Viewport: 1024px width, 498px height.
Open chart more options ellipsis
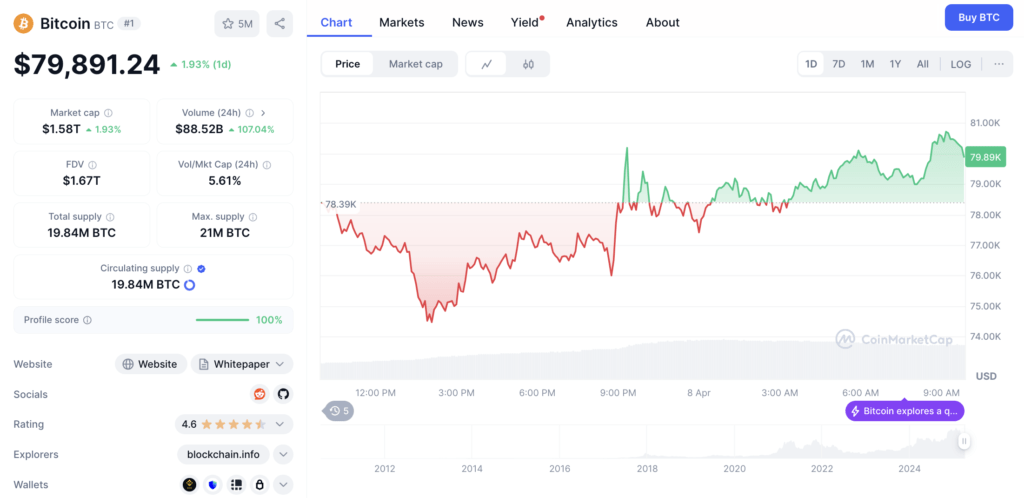coord(999,64)
